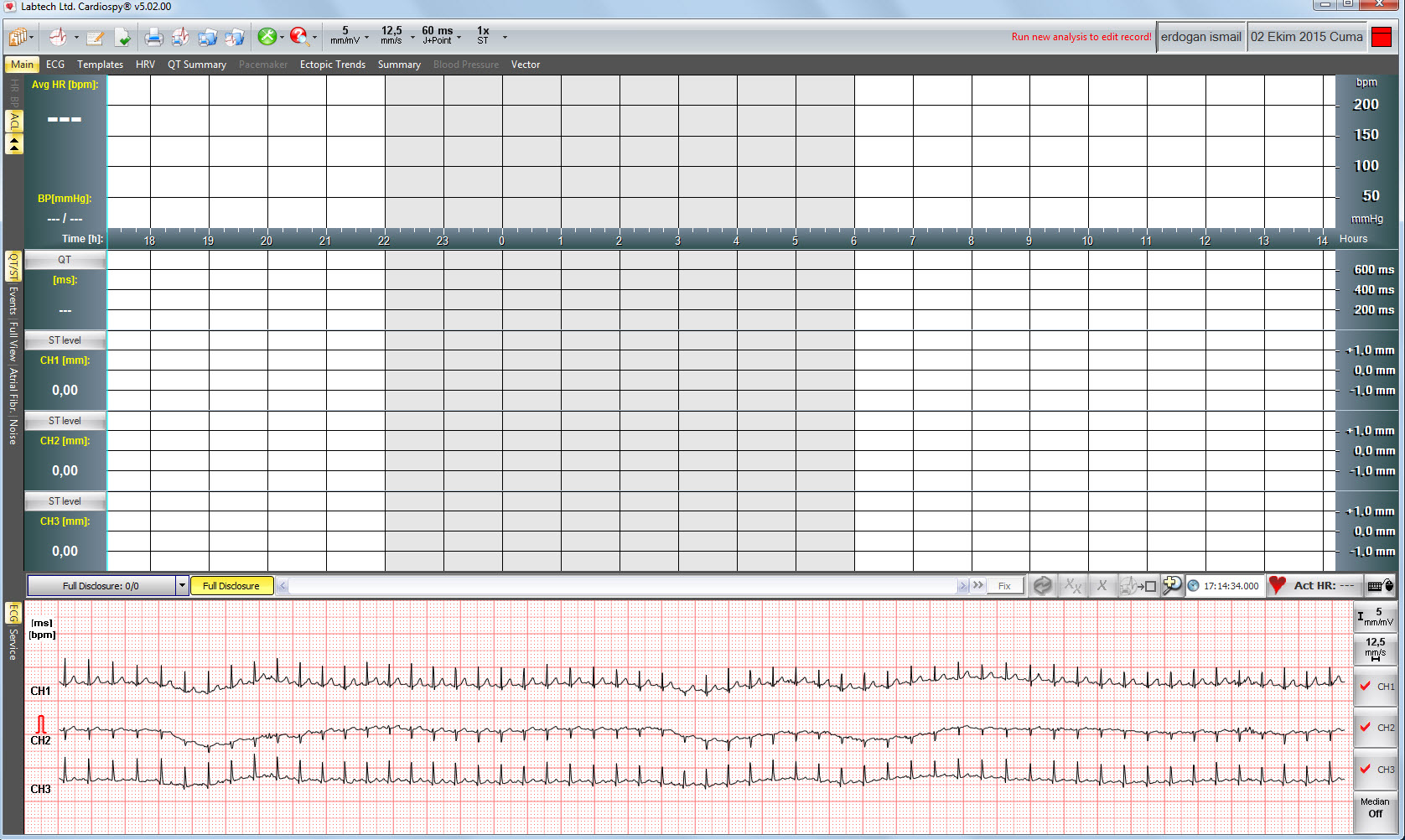This screenshot has height=840, width=1405.
Task: Click the 5 mm/mV button beside ECG strip
Action: coord(1375,617)
